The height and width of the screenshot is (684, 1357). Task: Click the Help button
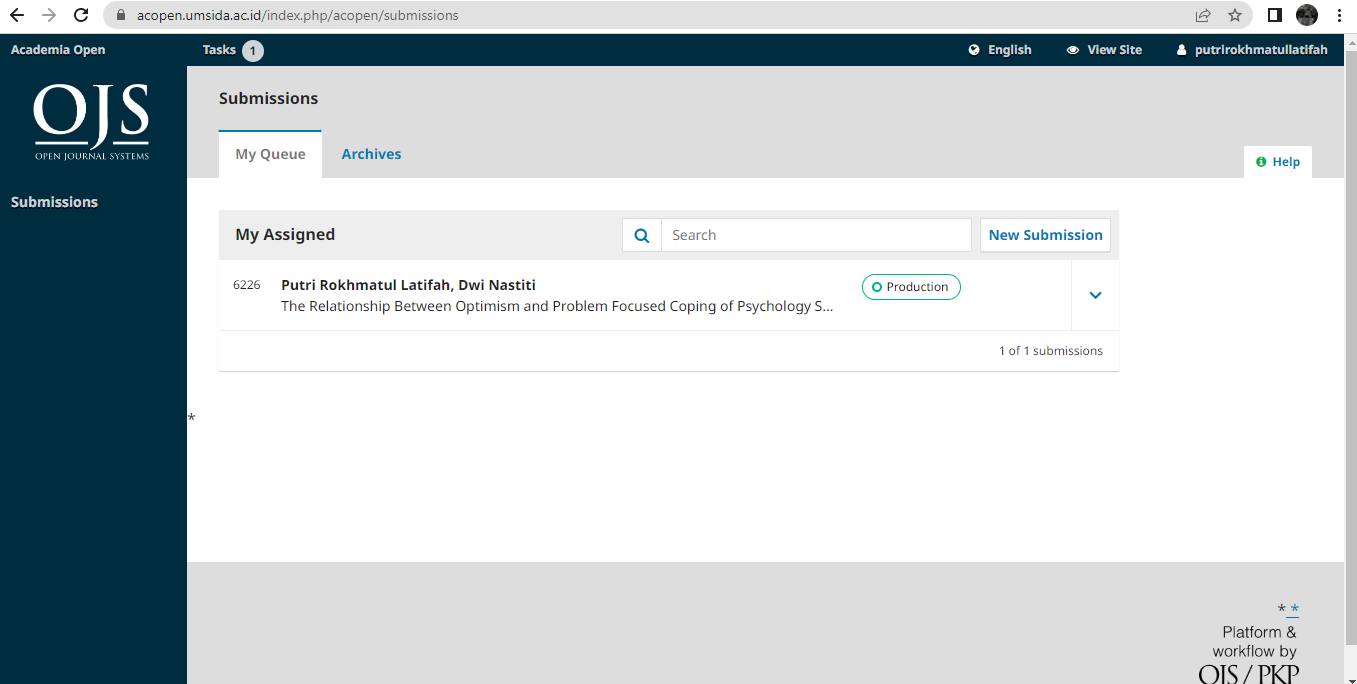tap(1278, 162)
